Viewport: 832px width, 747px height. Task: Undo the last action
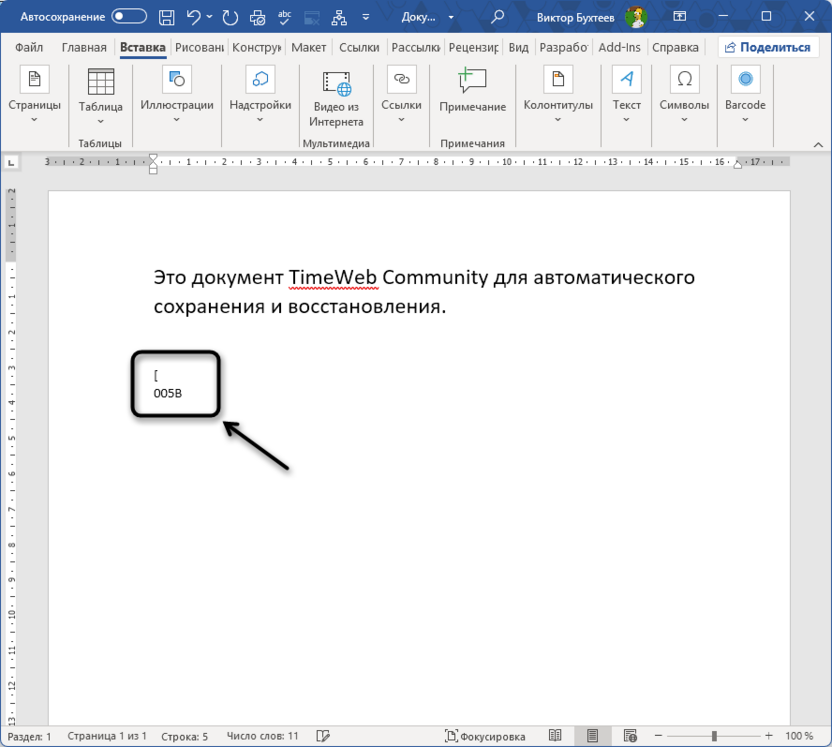(193, 18)
